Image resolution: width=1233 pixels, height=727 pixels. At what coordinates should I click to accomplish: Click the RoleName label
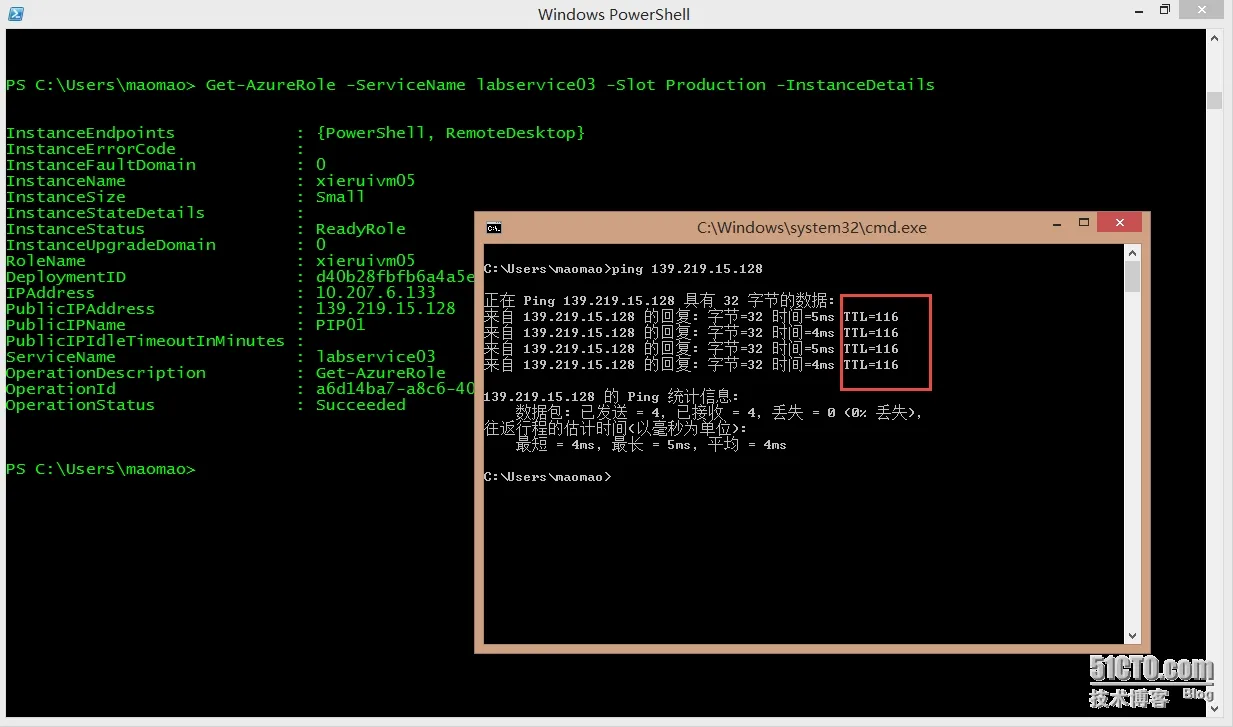click(x=45, y=261)
